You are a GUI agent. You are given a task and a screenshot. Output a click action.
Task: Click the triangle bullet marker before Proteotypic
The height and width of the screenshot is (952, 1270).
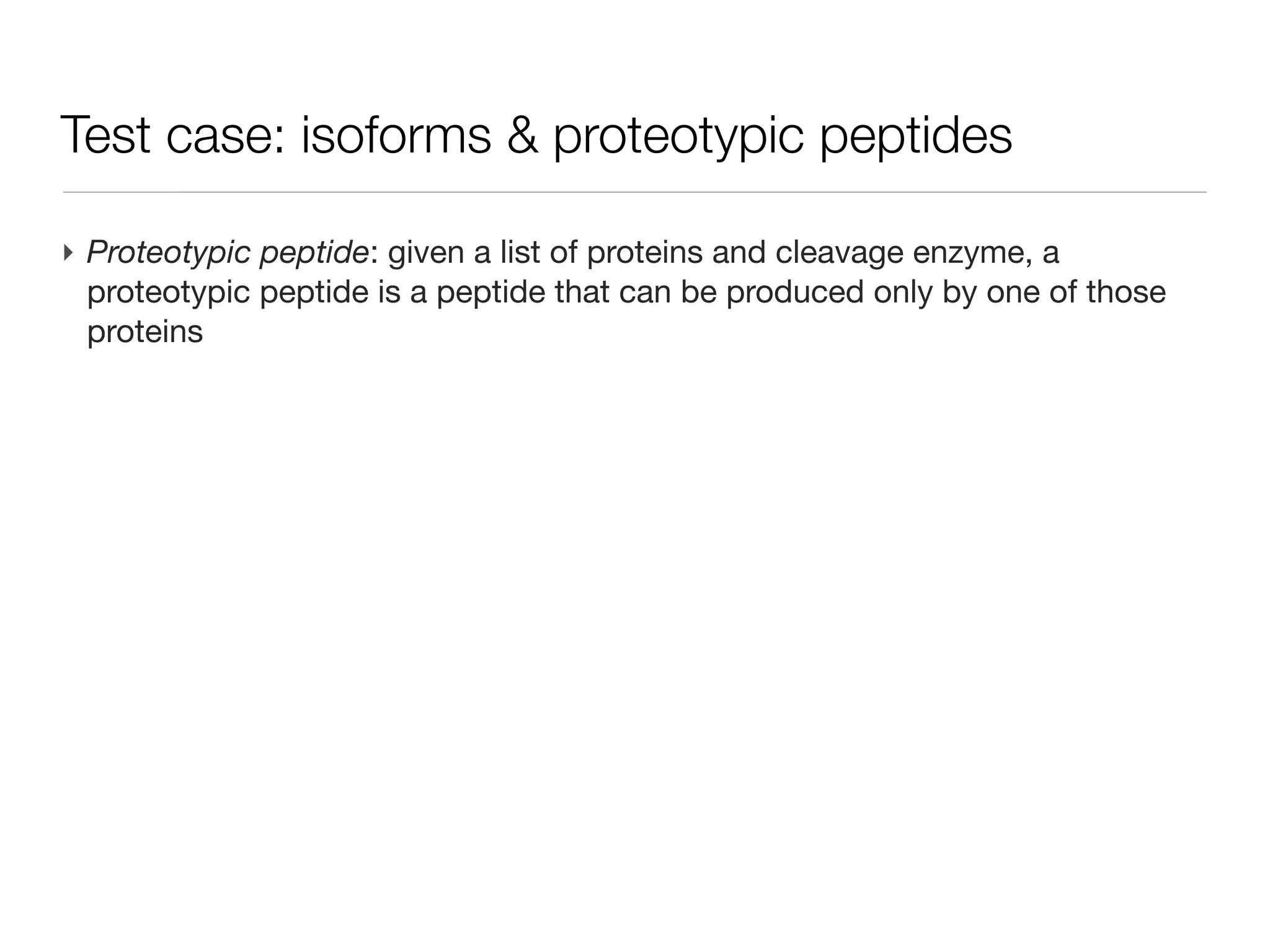68,252
